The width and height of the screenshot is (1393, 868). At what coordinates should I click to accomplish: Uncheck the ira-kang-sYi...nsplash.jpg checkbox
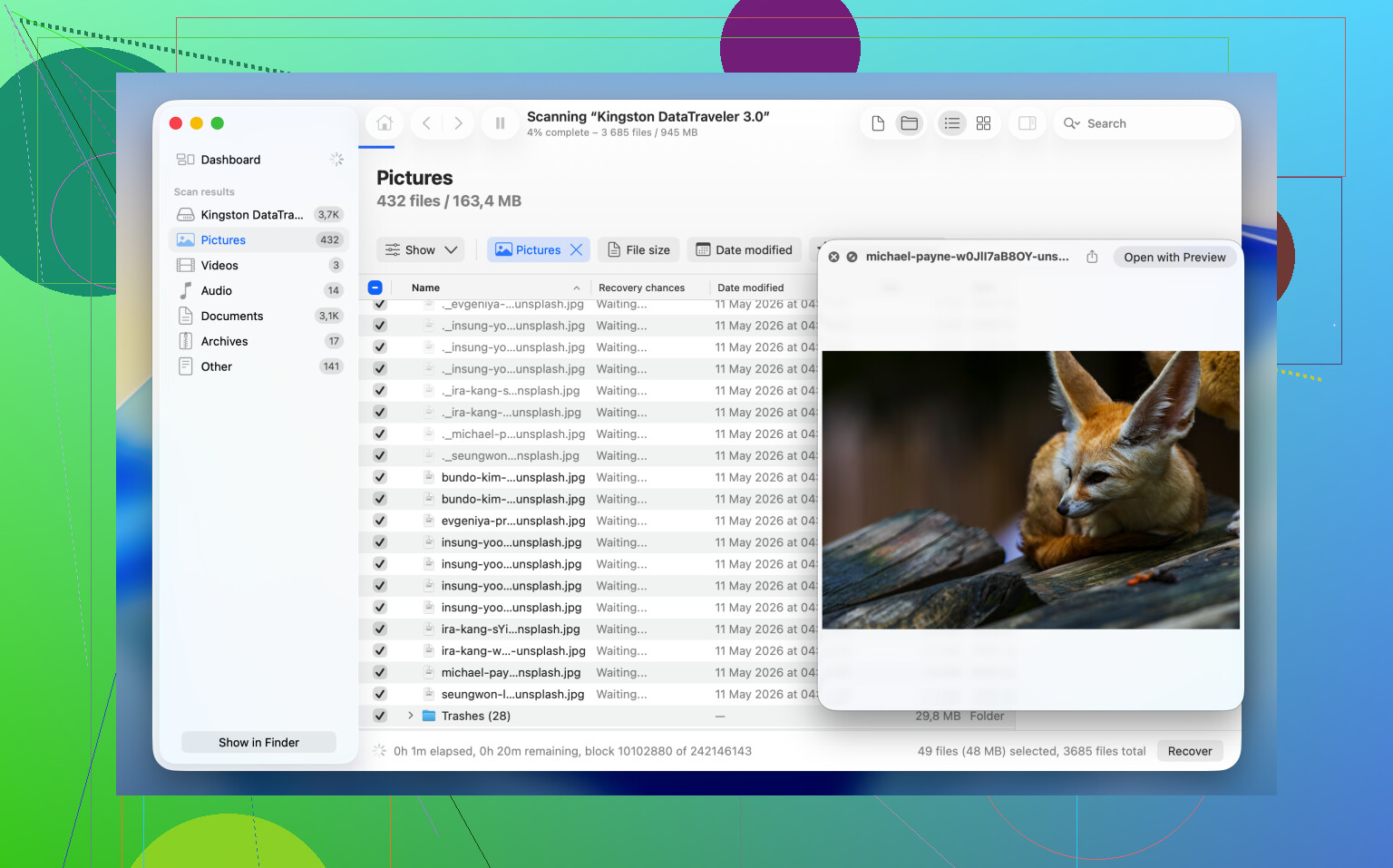pyautogui.click(x=380, y=629)
